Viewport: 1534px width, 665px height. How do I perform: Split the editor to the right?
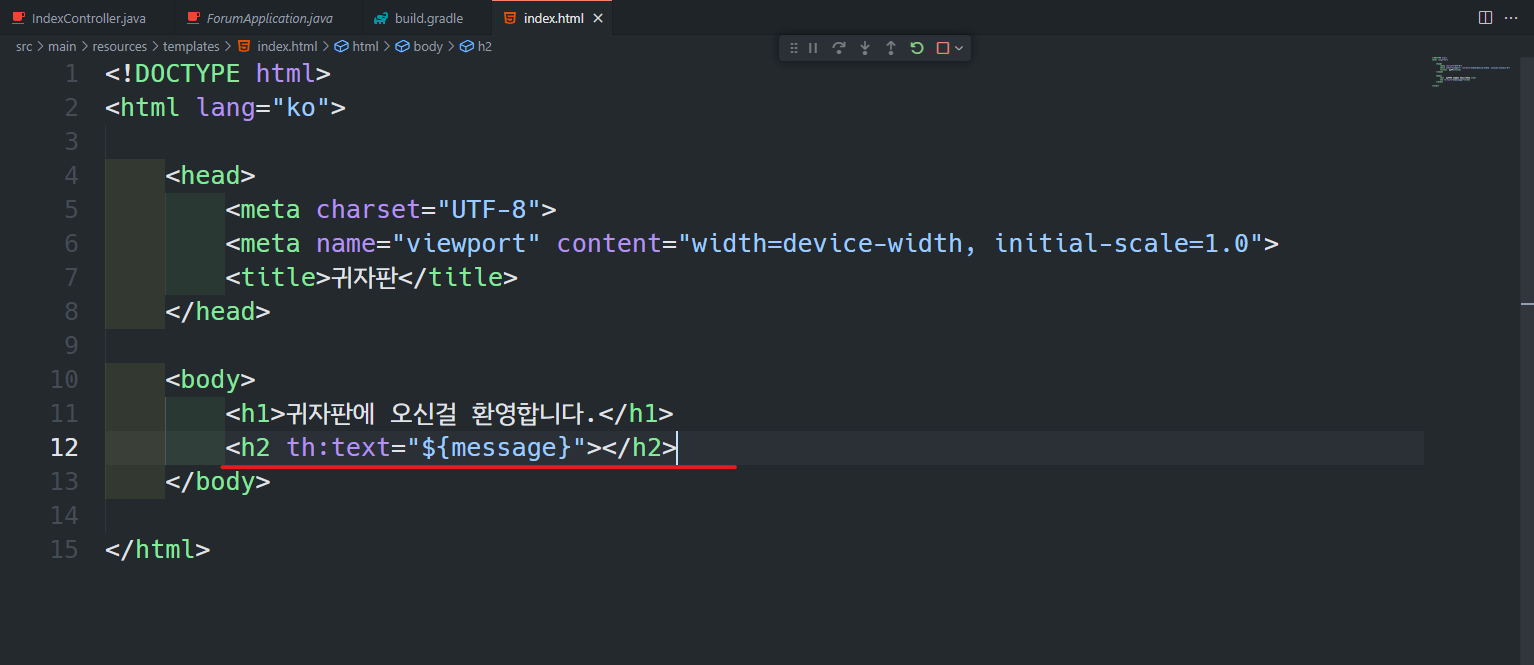pyautogui.click(x=1485, y=18)
